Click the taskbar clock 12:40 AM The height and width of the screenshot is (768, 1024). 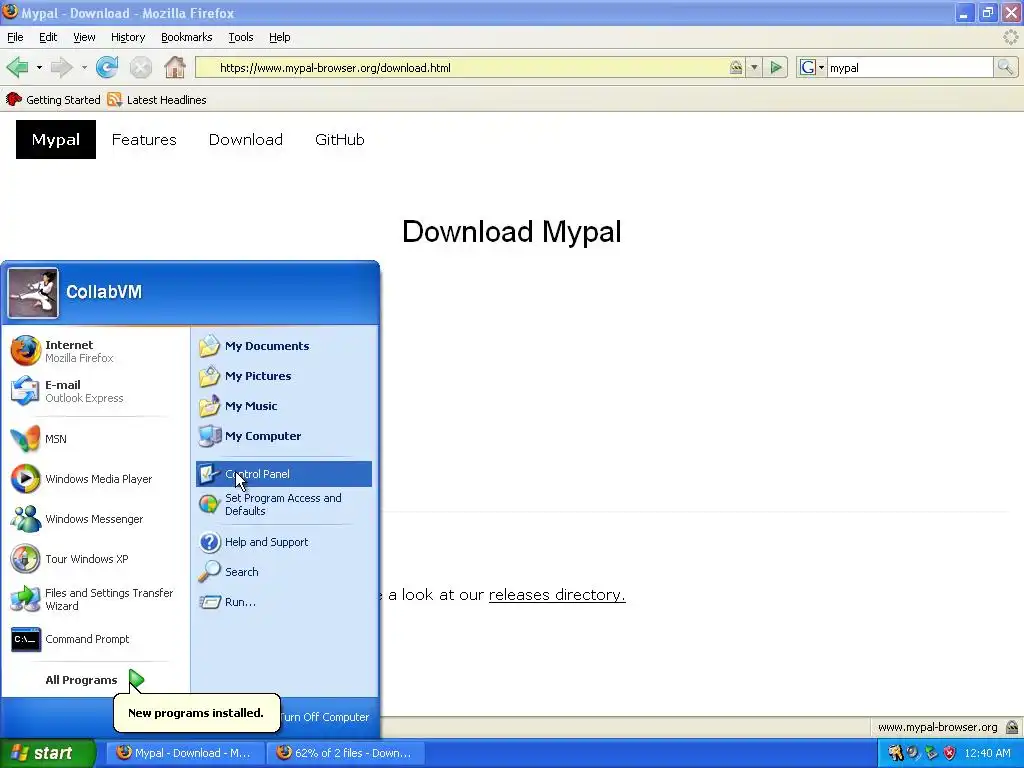[x=987, y=753]
